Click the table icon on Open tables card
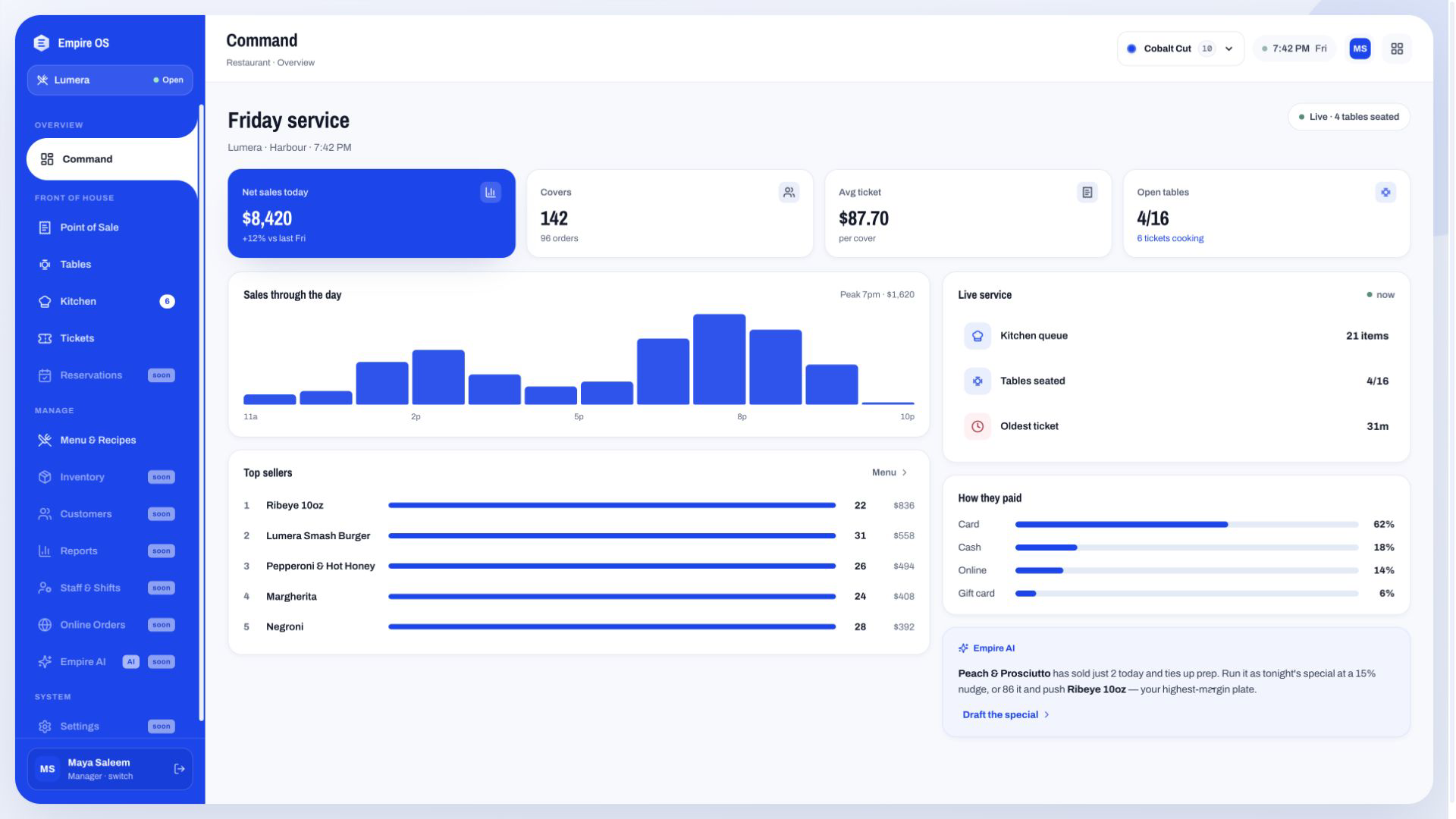Image resolution: width=1456 pixels, height=819 pixels. pos(1385,193)
